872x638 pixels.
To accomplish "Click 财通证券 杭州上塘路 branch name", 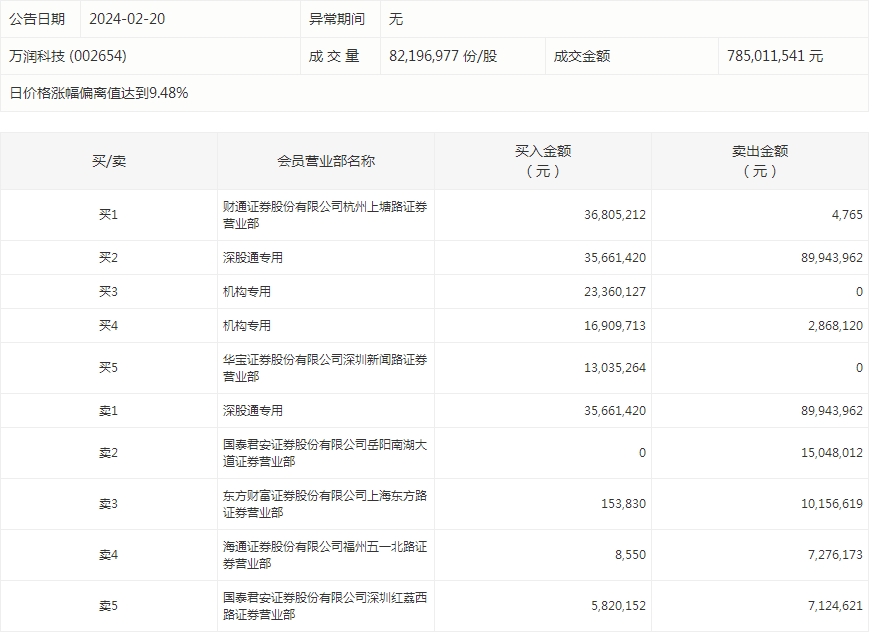I will (x=325, y=215).
